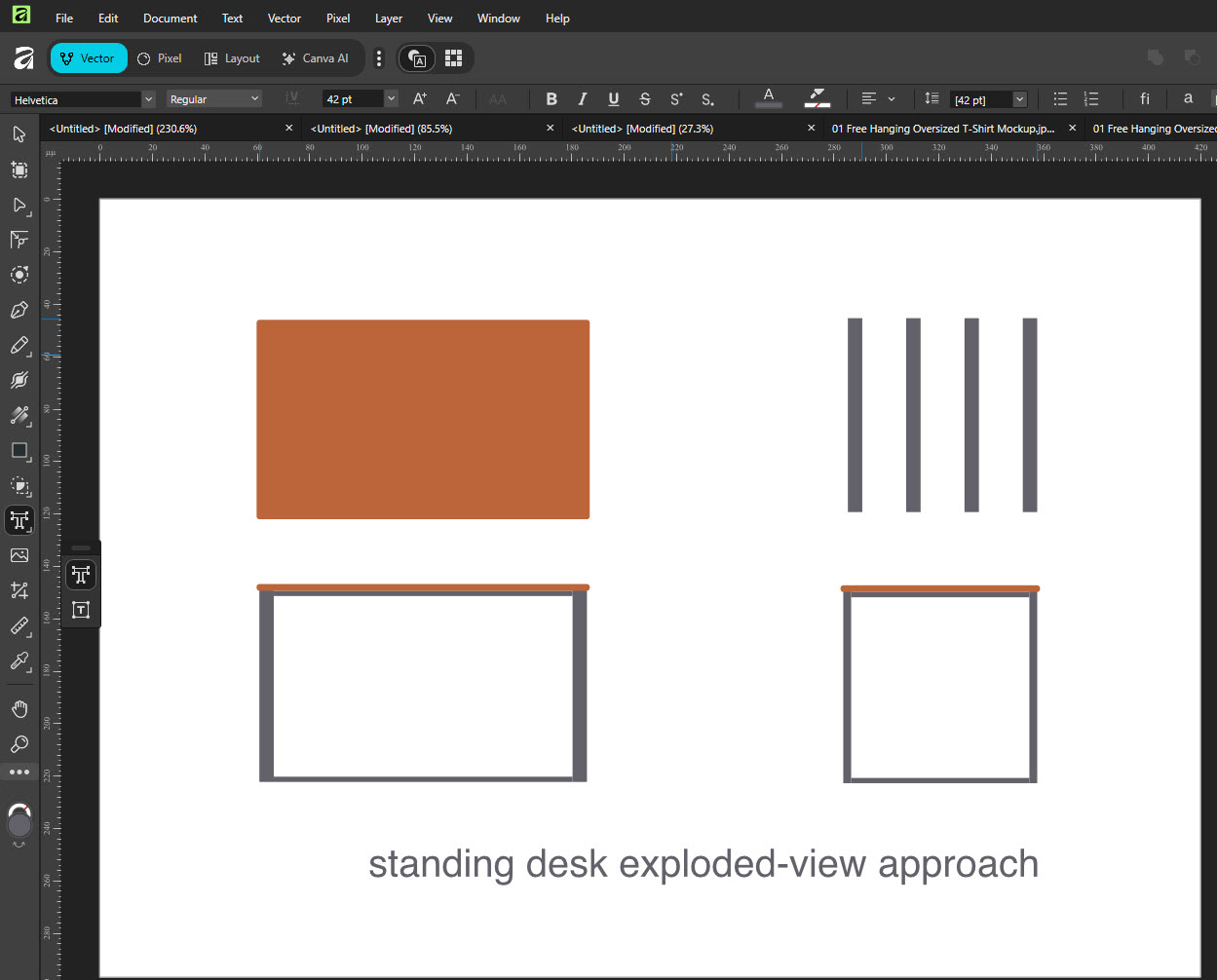Select the Move tool
This screenshot has height=980, width=1217.
[19, 133]
